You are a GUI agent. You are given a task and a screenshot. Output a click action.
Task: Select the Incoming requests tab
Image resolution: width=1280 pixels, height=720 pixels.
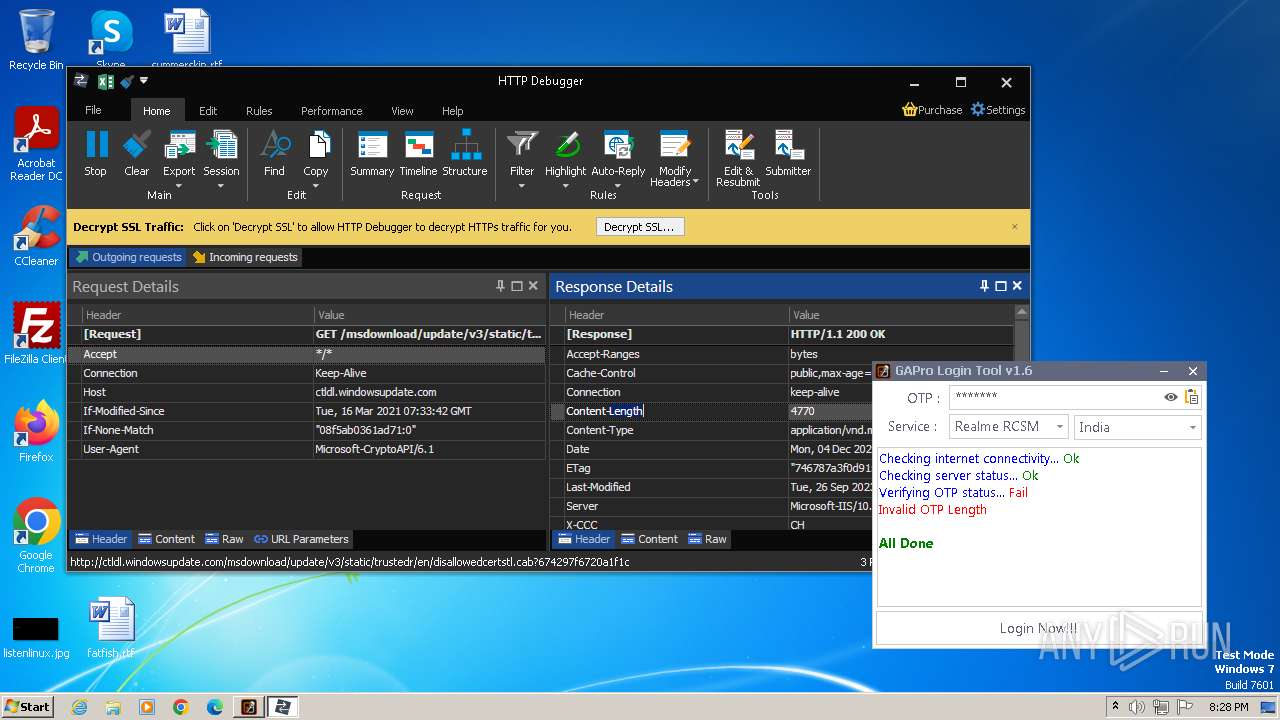[245, 257]
